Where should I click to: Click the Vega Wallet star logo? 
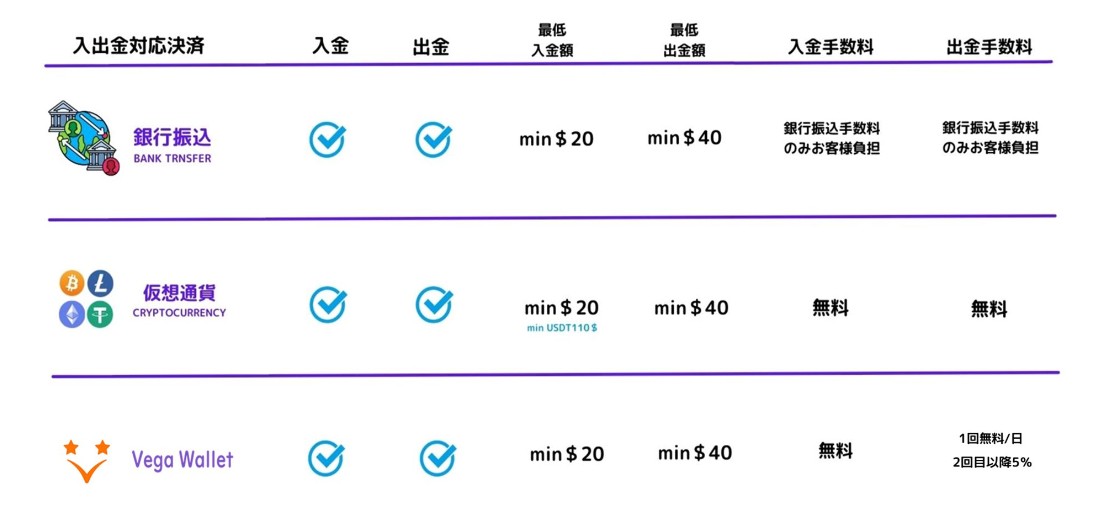click(86, 460)
